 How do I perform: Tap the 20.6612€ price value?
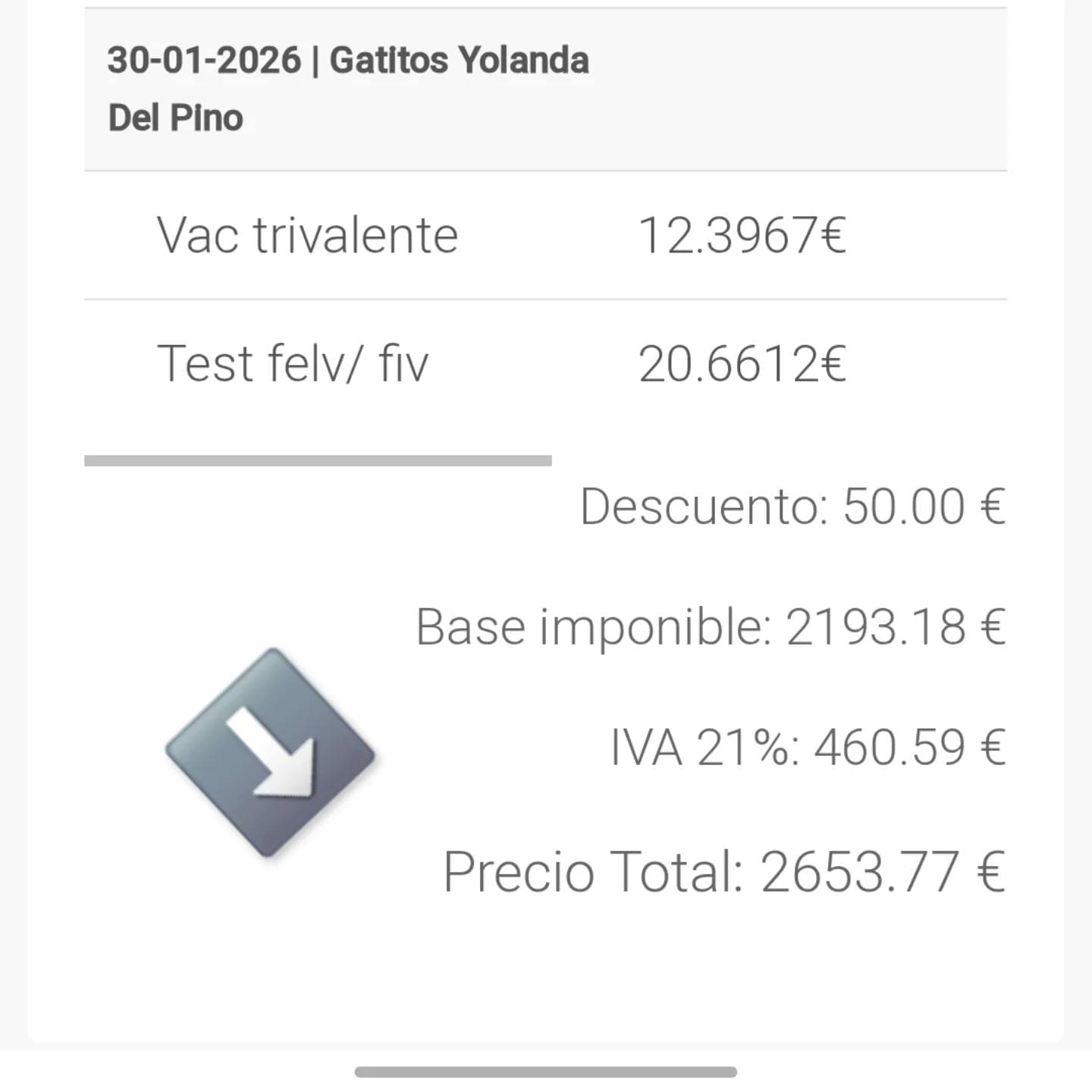coord(728,363)
